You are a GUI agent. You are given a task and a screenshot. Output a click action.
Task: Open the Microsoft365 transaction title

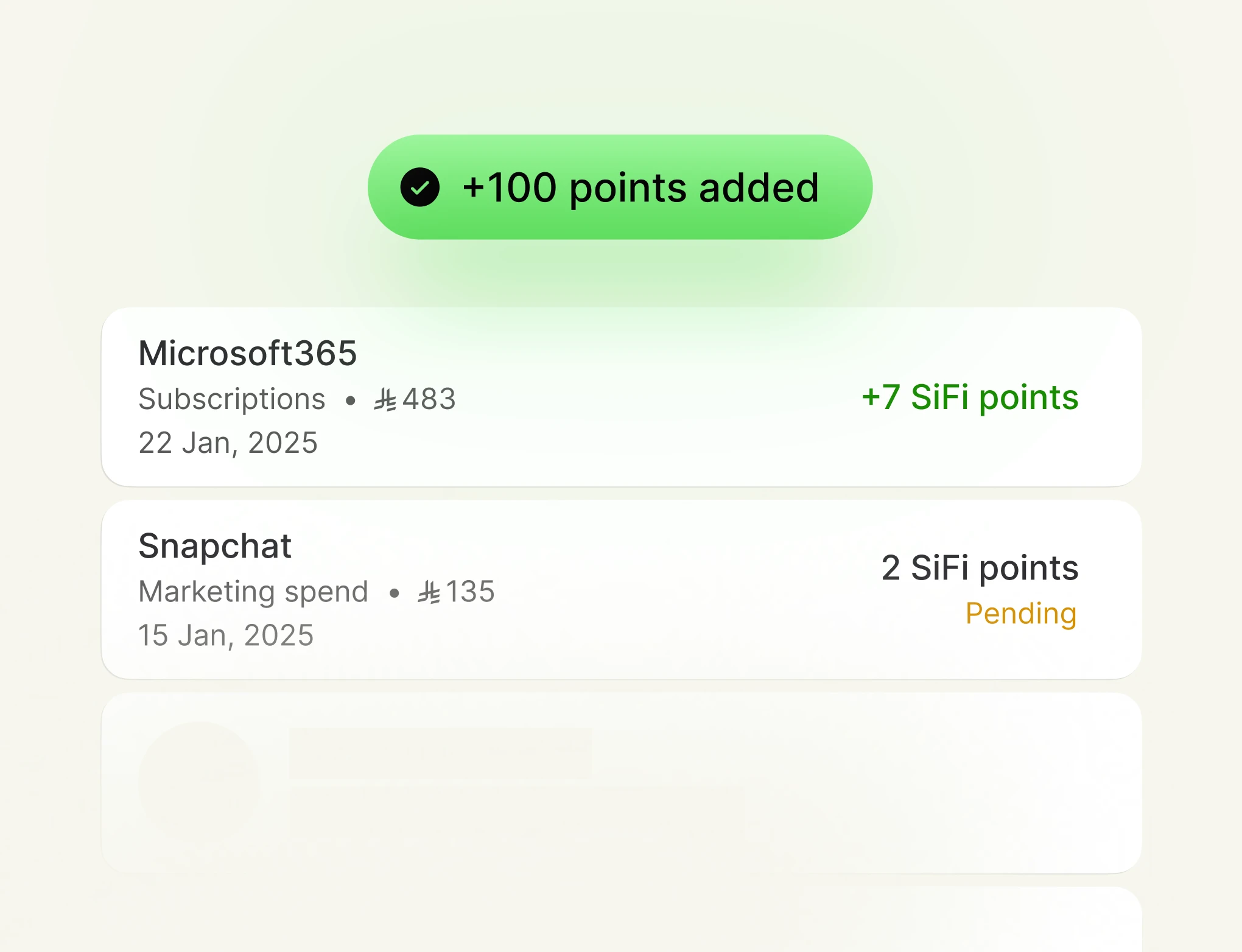(x=247, y=353)
